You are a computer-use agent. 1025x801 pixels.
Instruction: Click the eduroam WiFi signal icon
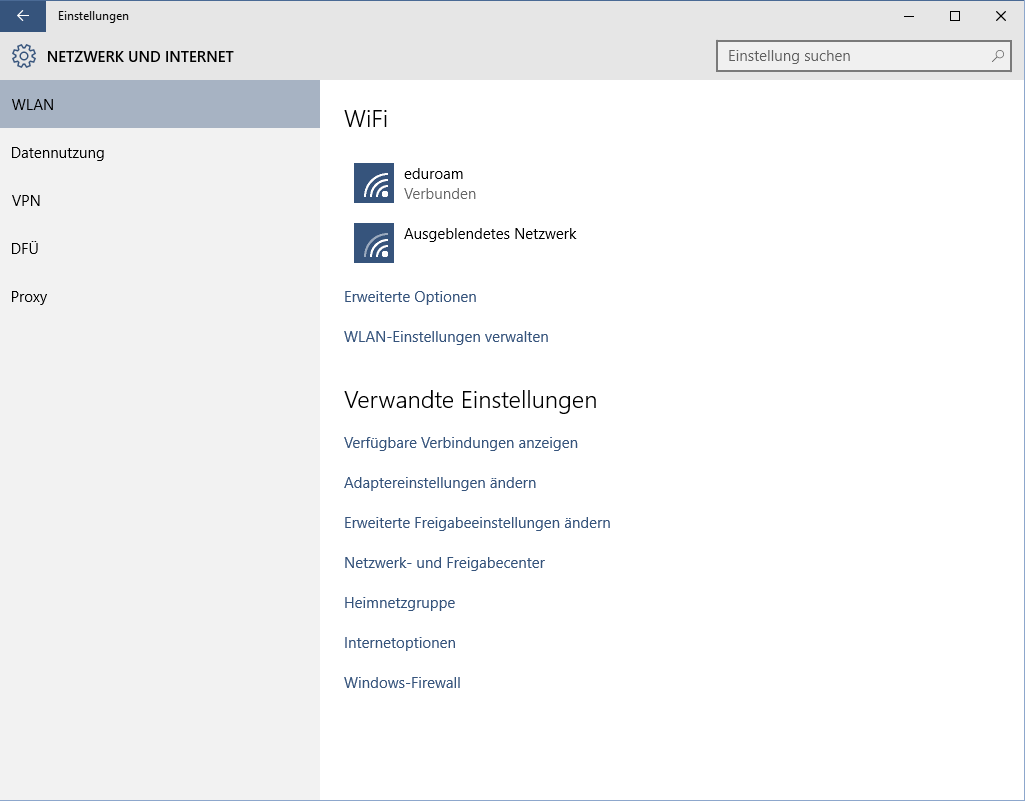pyautogui.click(x=374, y=183)
